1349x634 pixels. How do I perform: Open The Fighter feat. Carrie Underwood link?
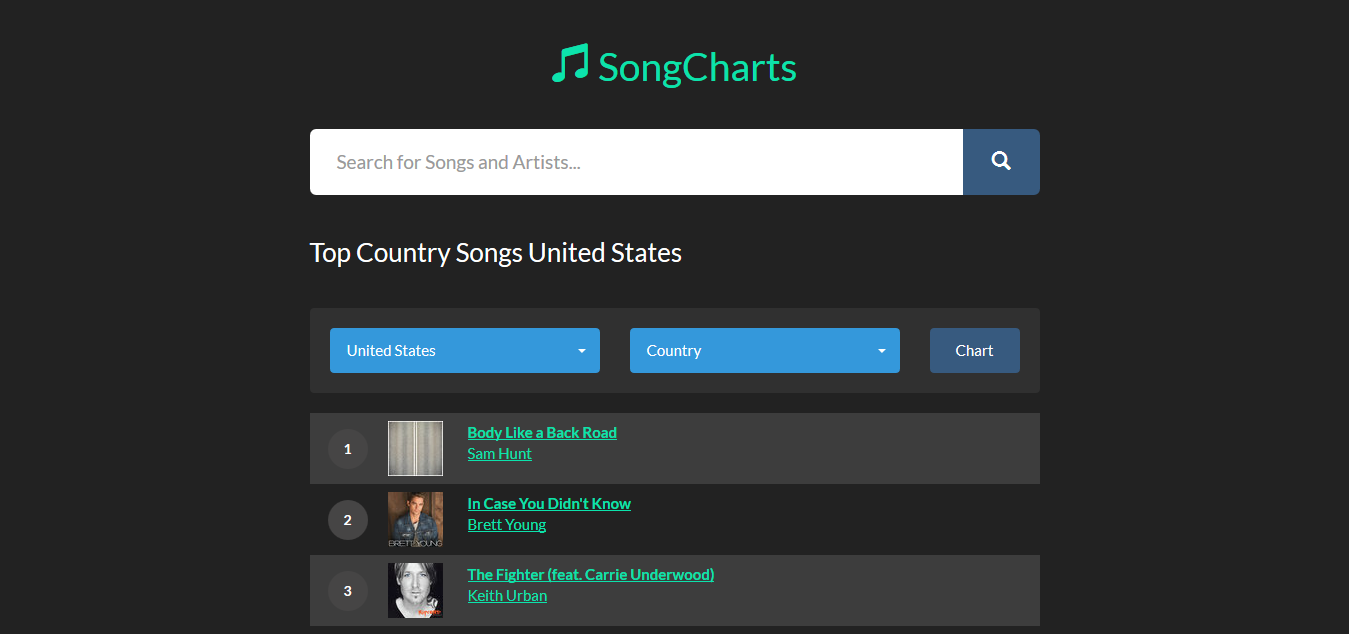tap(591, 574)
